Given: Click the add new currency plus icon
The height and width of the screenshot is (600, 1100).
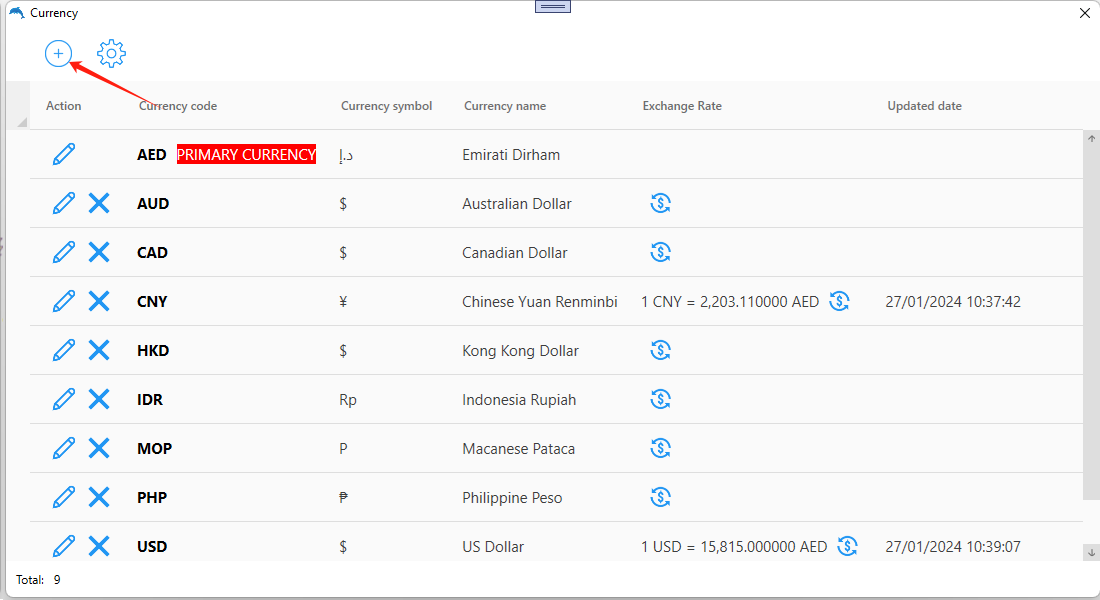Looking at the screenshot, I should pos(58,53).
